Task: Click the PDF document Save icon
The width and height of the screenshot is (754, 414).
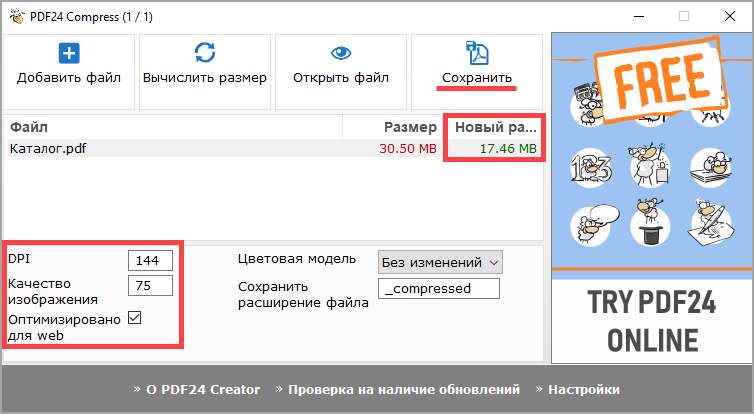Action: pyautogui.click(x=477, y=53)
